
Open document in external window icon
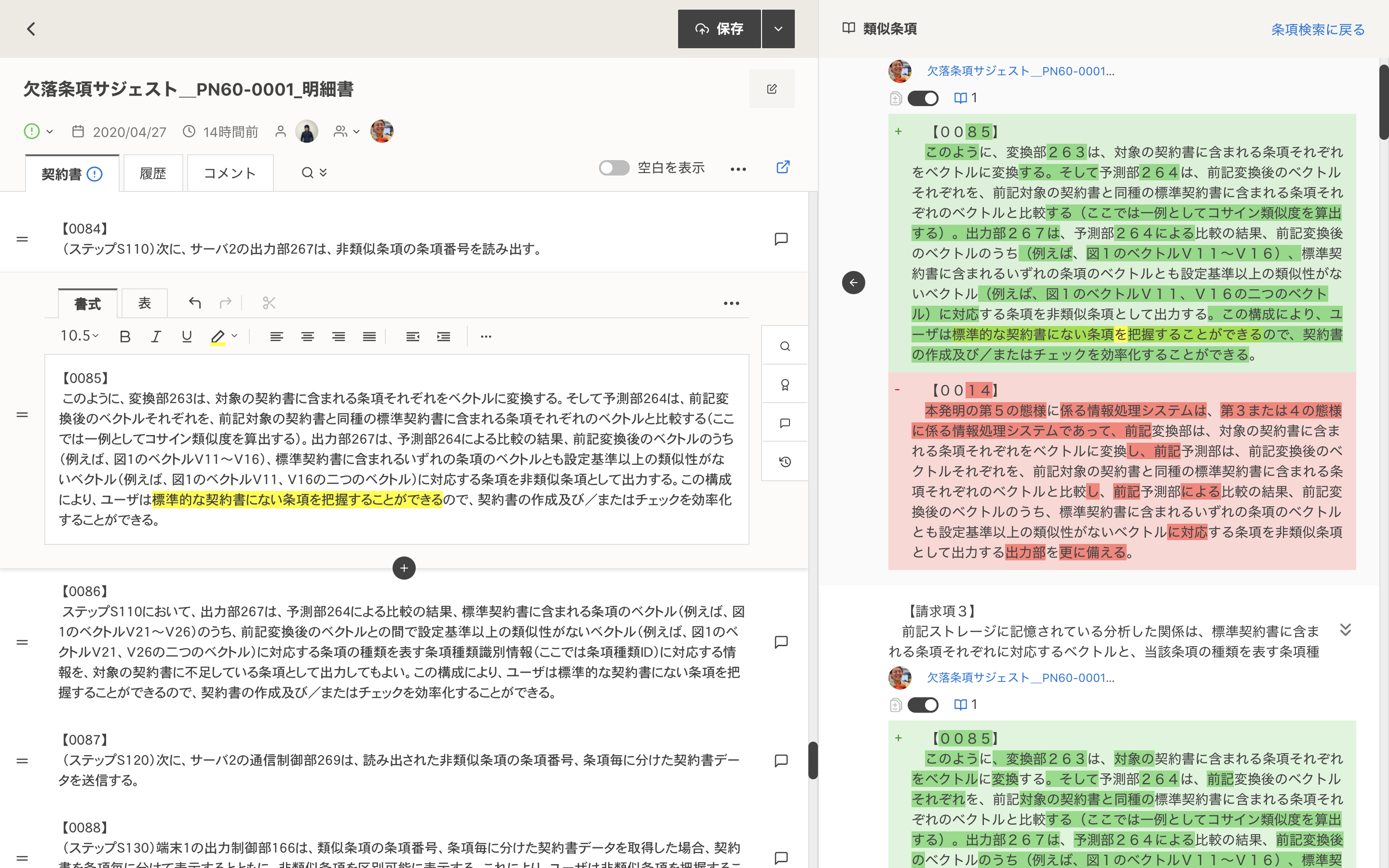click(783, 167)
